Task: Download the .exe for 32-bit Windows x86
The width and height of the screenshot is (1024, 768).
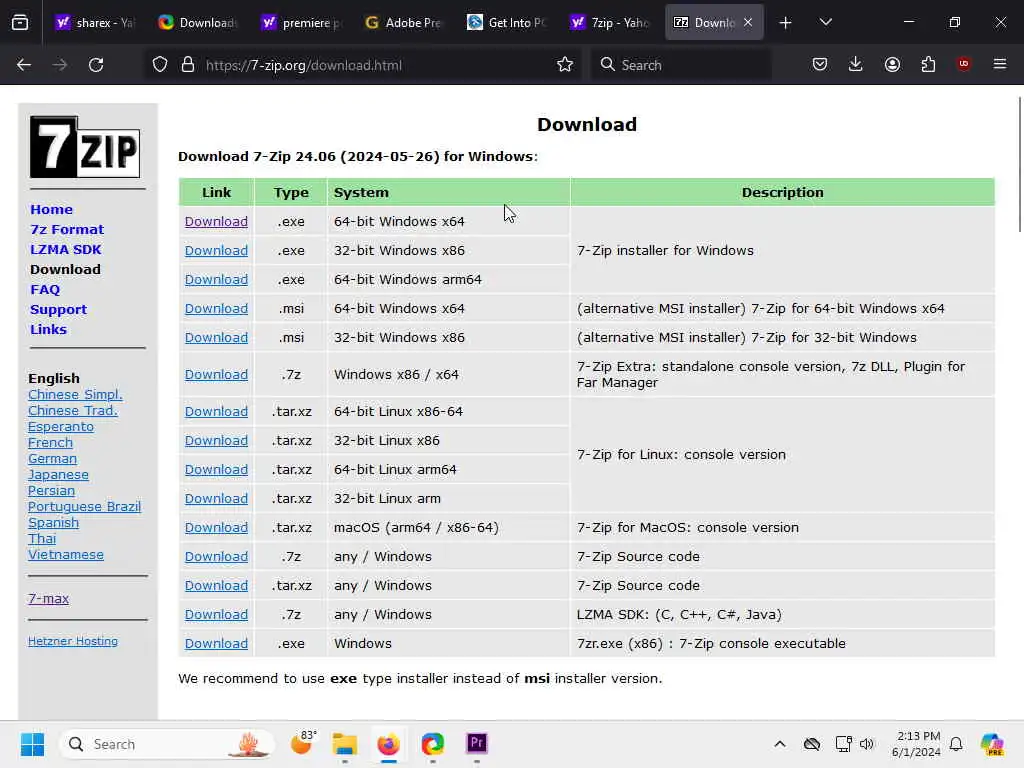Action: point(216,250)
